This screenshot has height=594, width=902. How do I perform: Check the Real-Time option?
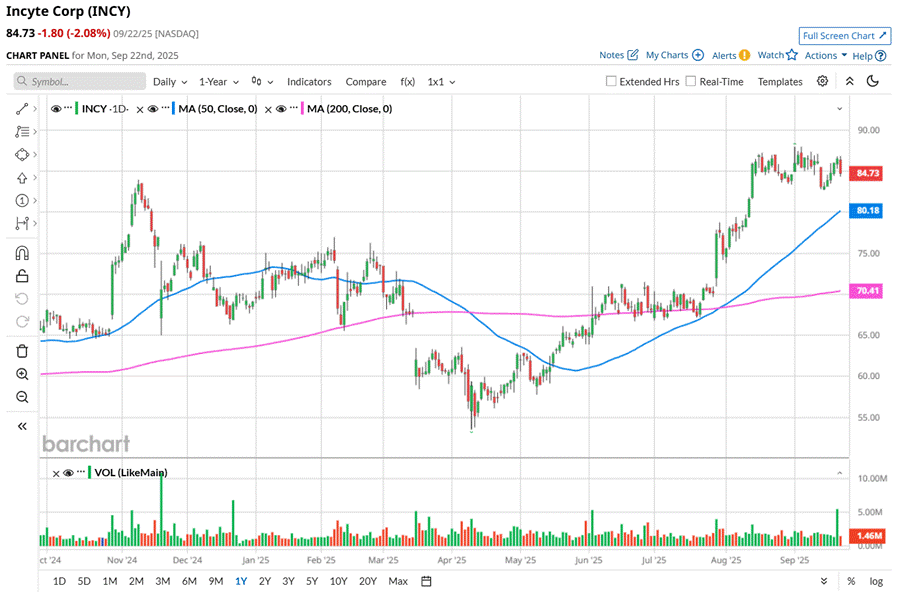tap(691, 82)
